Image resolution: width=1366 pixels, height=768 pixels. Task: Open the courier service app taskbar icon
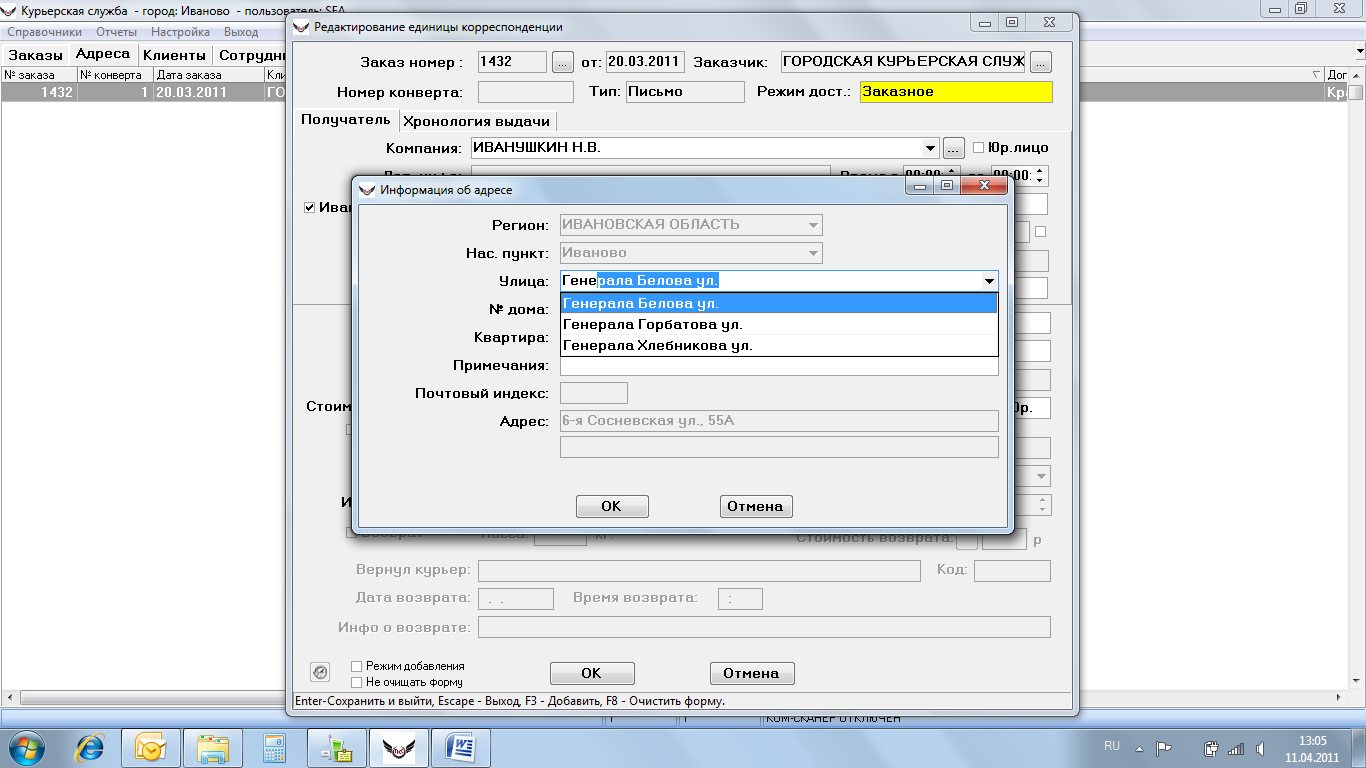pos(398,747)
